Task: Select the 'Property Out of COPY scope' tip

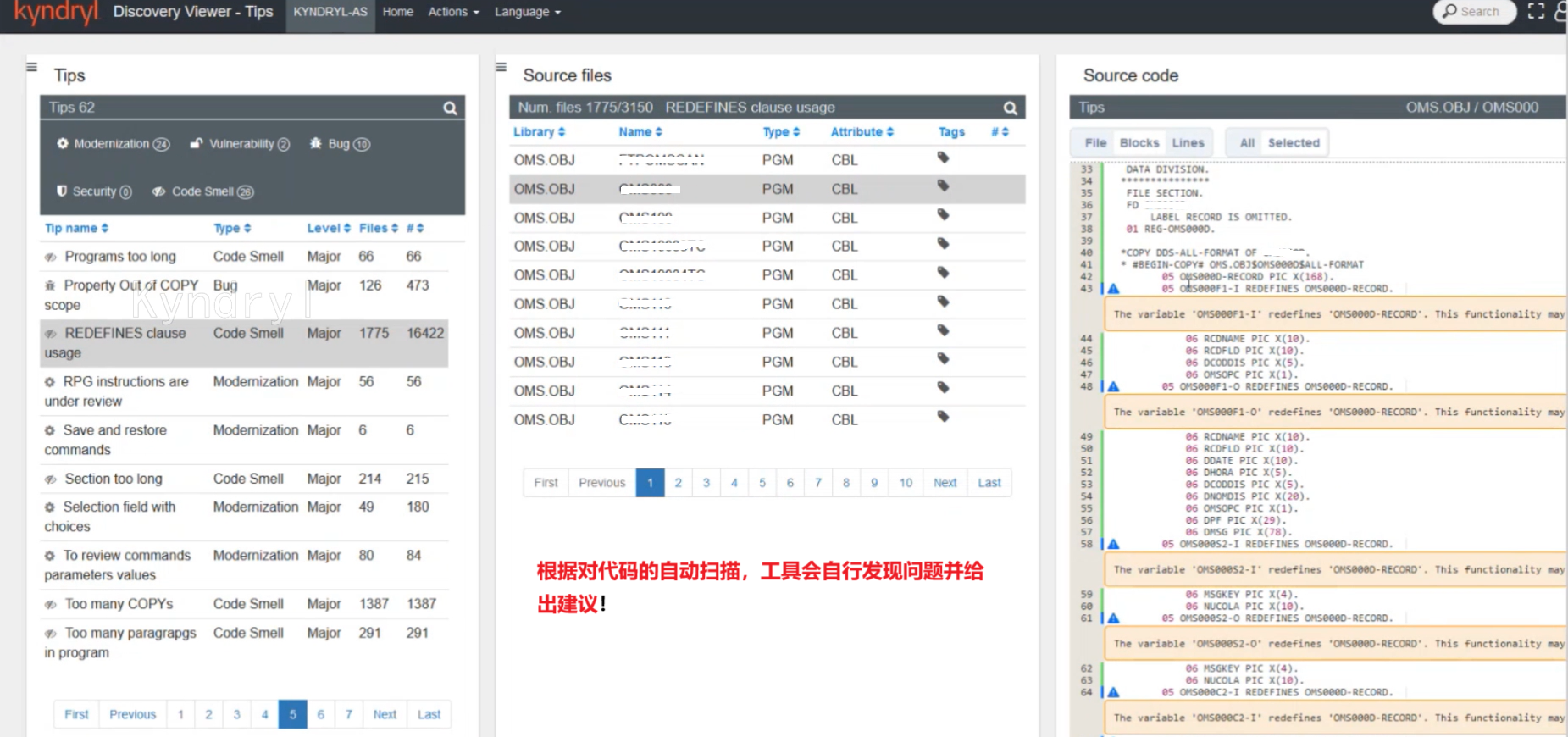Action: [244, 295]
